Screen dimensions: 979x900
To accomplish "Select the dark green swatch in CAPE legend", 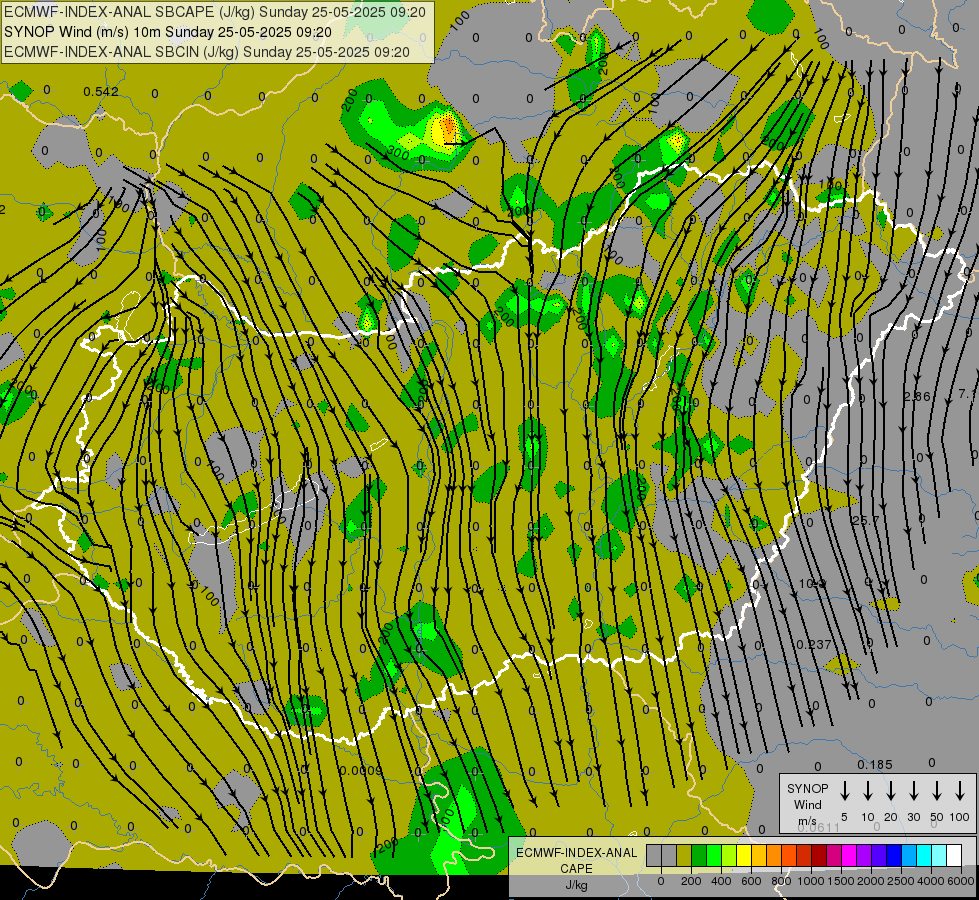I will (699, 855).
